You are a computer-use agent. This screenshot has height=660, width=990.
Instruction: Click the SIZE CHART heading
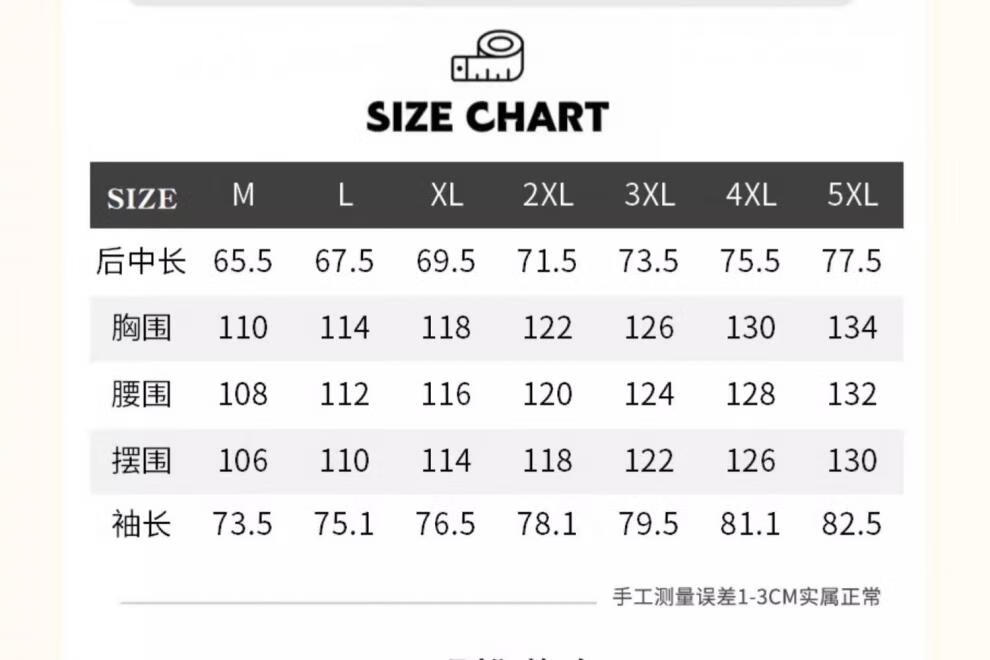click(x=487, y=117)
